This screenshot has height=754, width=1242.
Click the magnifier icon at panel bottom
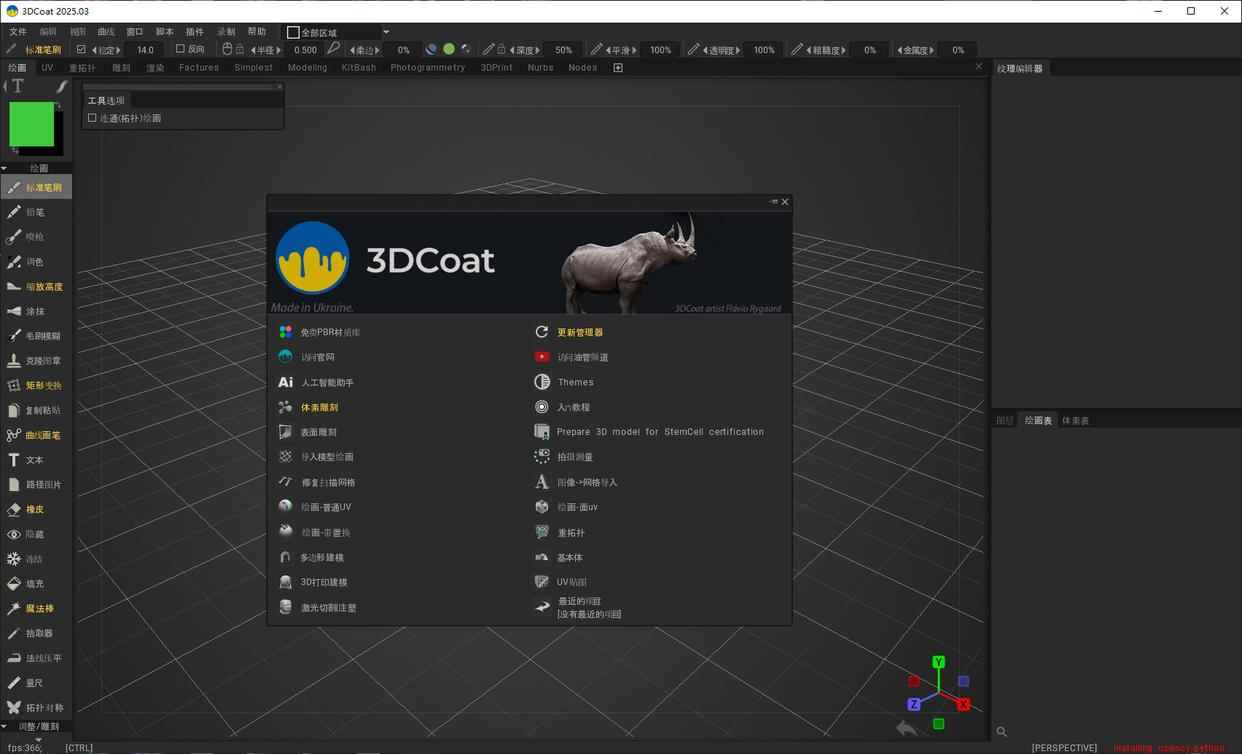(x=1001, y=732)
